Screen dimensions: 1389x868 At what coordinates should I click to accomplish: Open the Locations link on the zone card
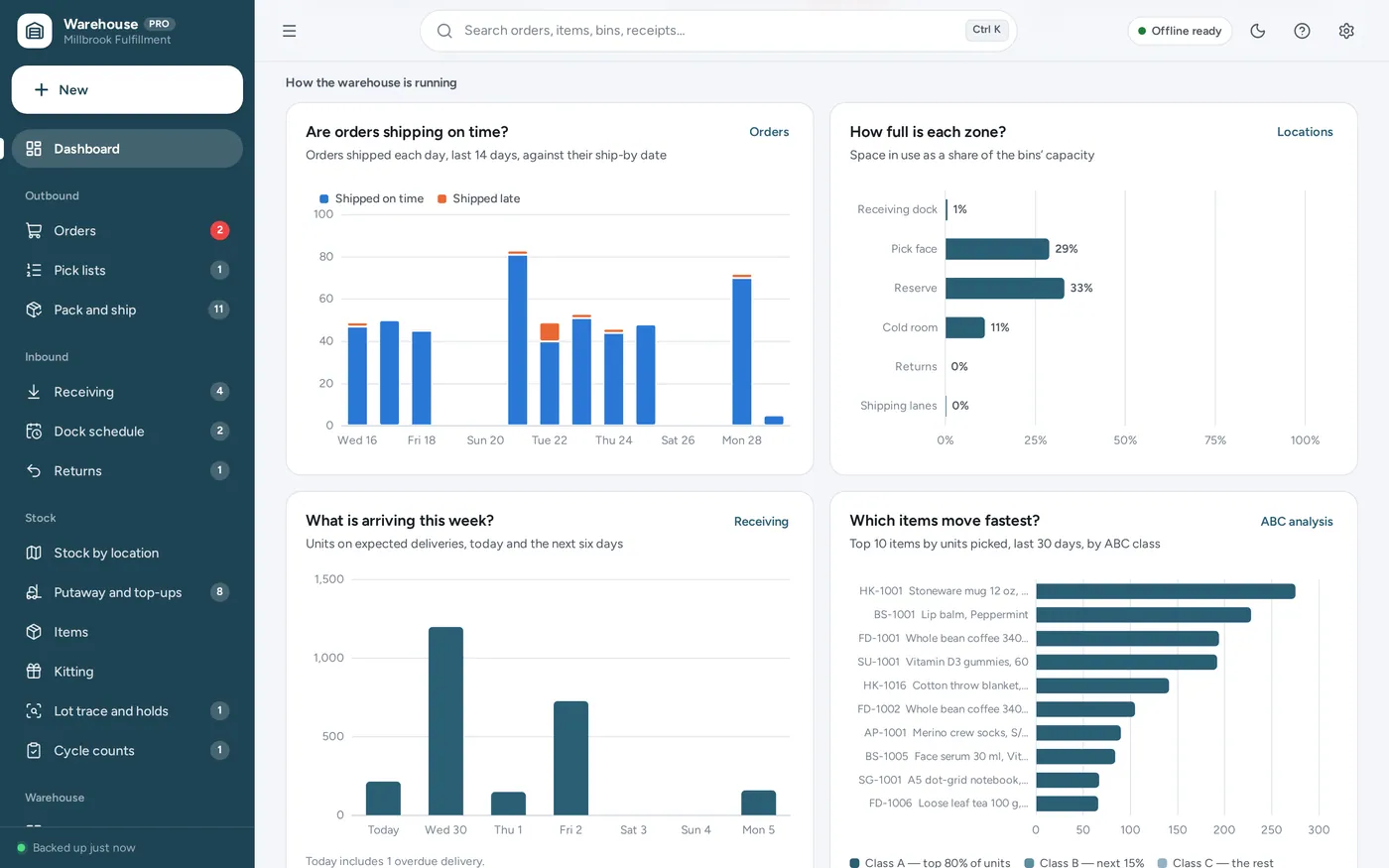point(1305,132)
